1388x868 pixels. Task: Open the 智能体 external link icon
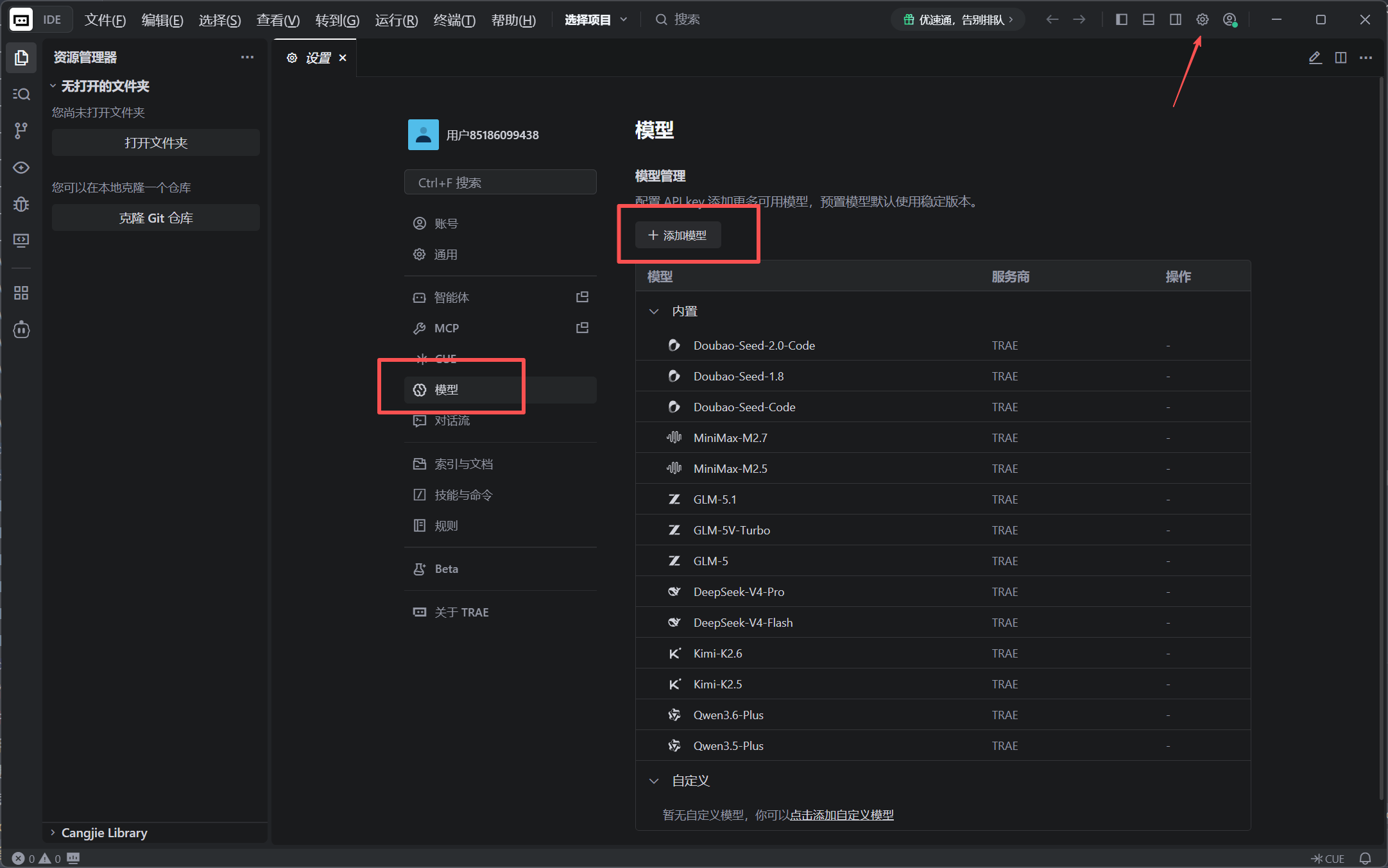(582, 297)
